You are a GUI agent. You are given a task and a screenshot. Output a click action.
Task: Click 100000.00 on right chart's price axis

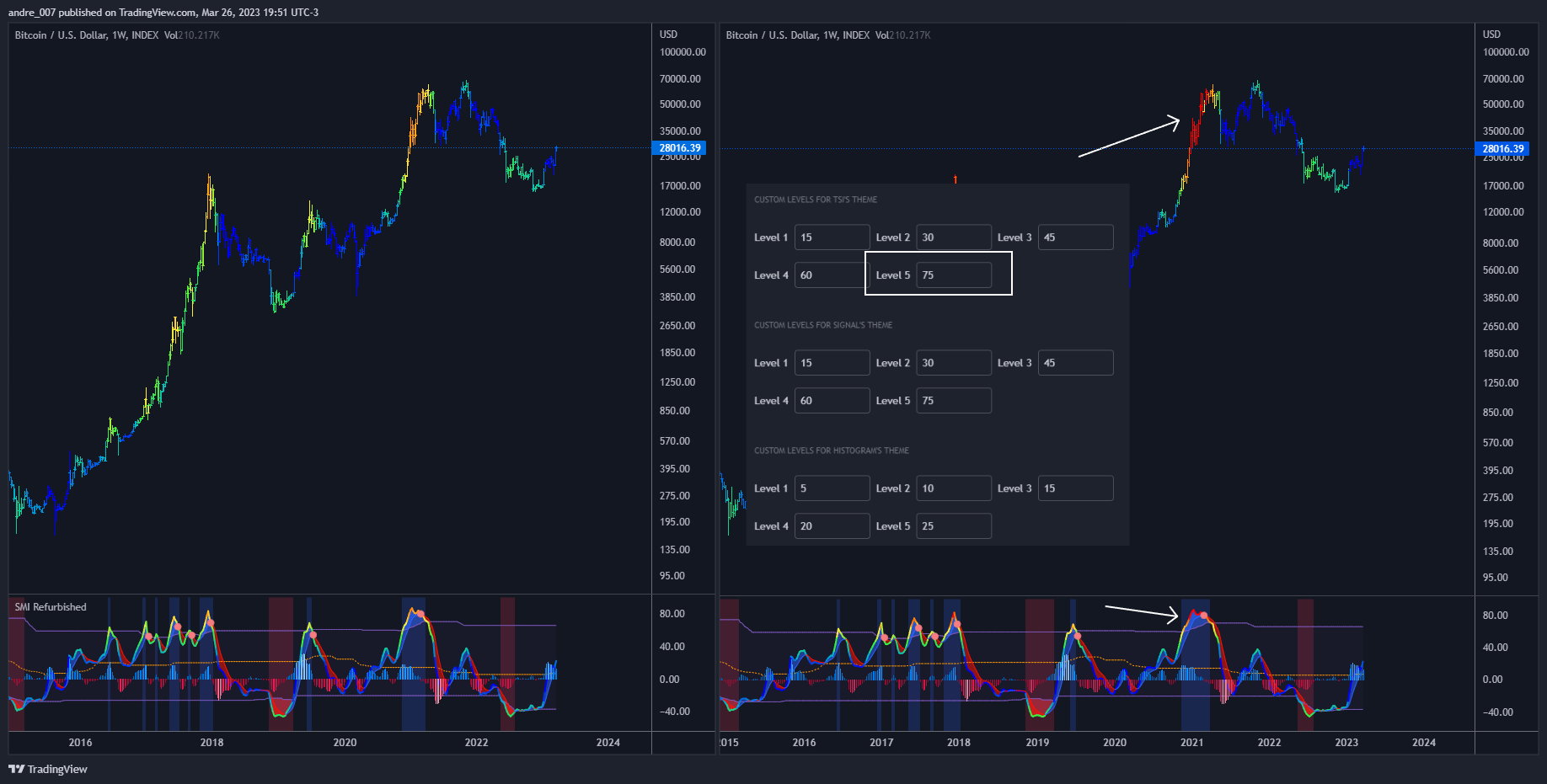click(1506, 52)
